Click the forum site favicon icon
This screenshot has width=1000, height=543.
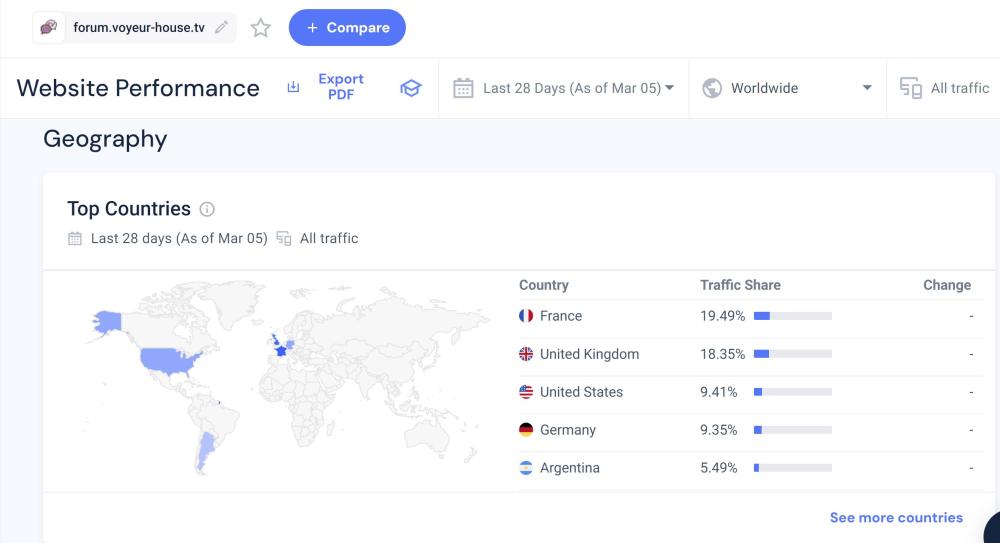[x=50, y=28]
